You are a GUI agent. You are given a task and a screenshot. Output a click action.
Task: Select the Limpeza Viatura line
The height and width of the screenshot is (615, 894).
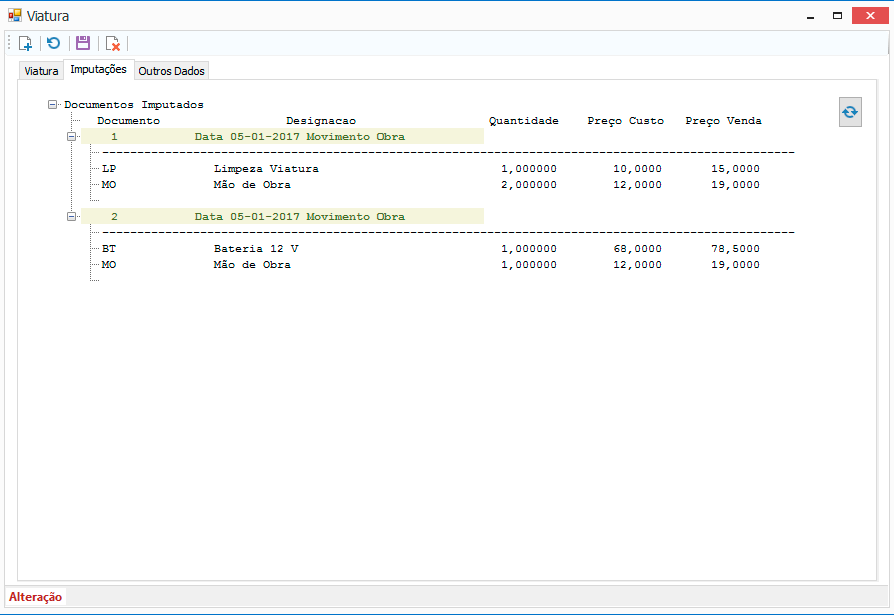click(430, 169)
